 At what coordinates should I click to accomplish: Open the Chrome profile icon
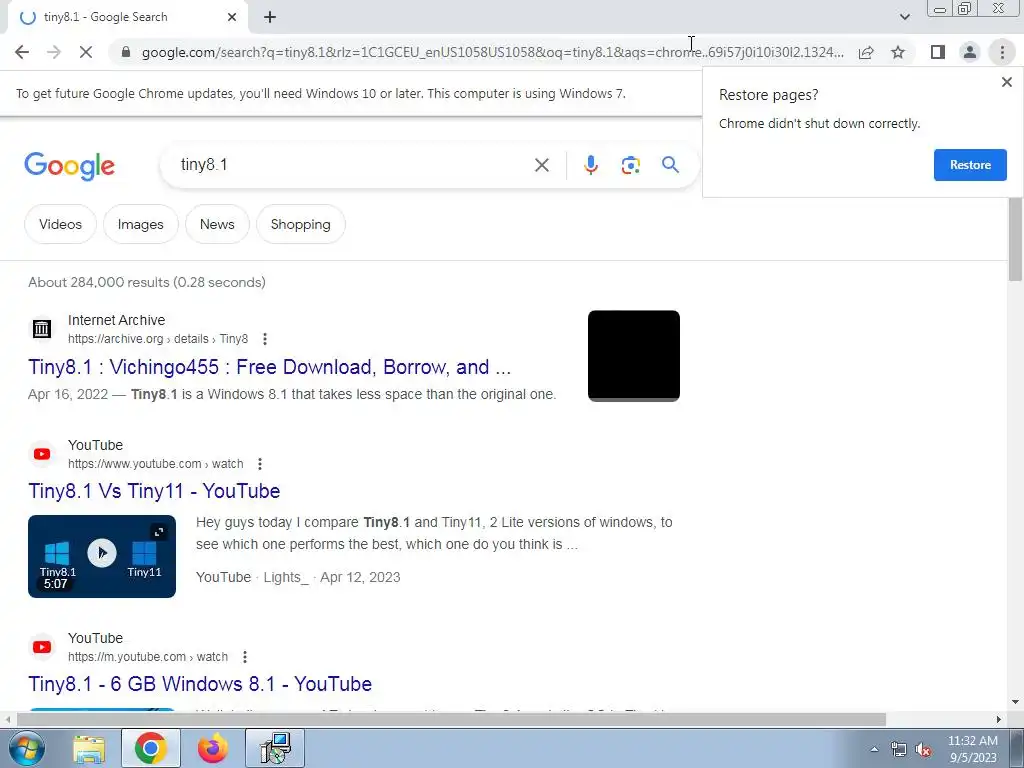pyautogui.click(x=970, y=52)
